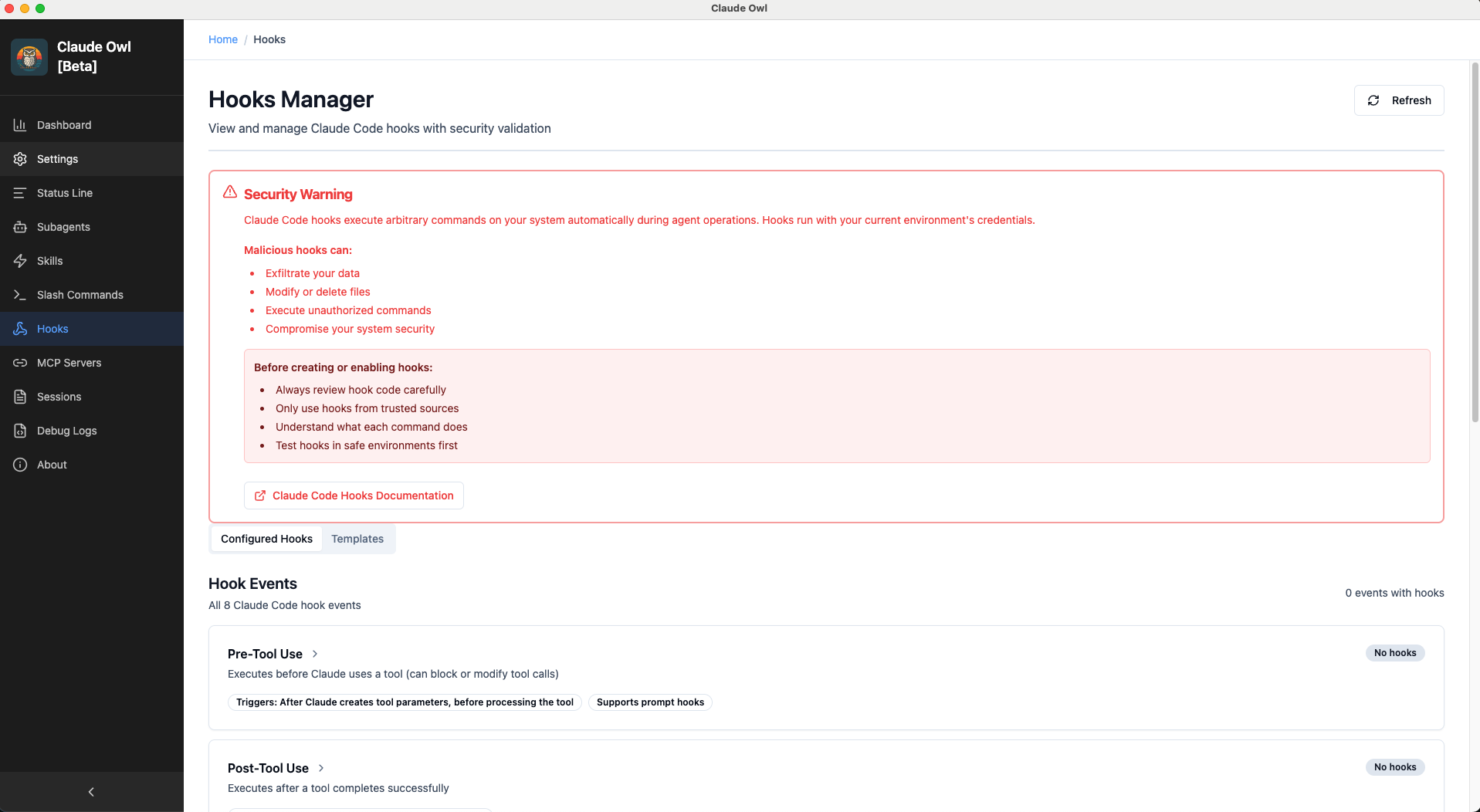Screen dimensions: 1480x812
Task: Click the external link icon beside Documentation
Action: 260,496
